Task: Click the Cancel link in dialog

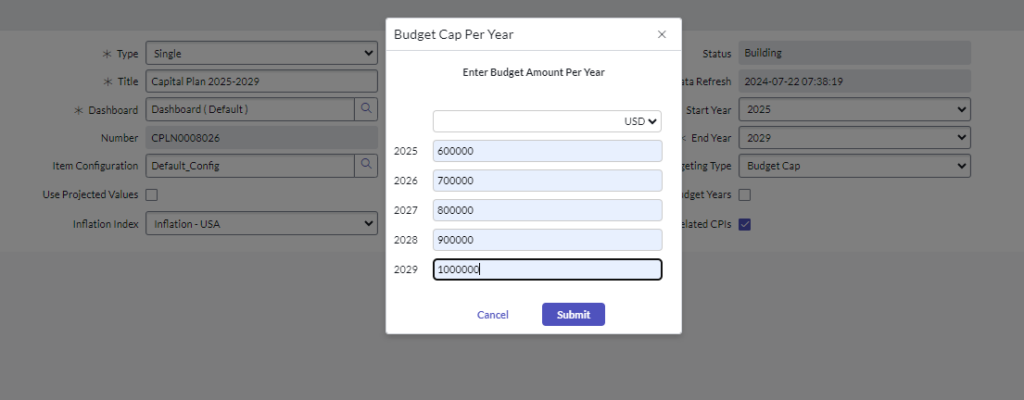Action: (x=493, y=315)
